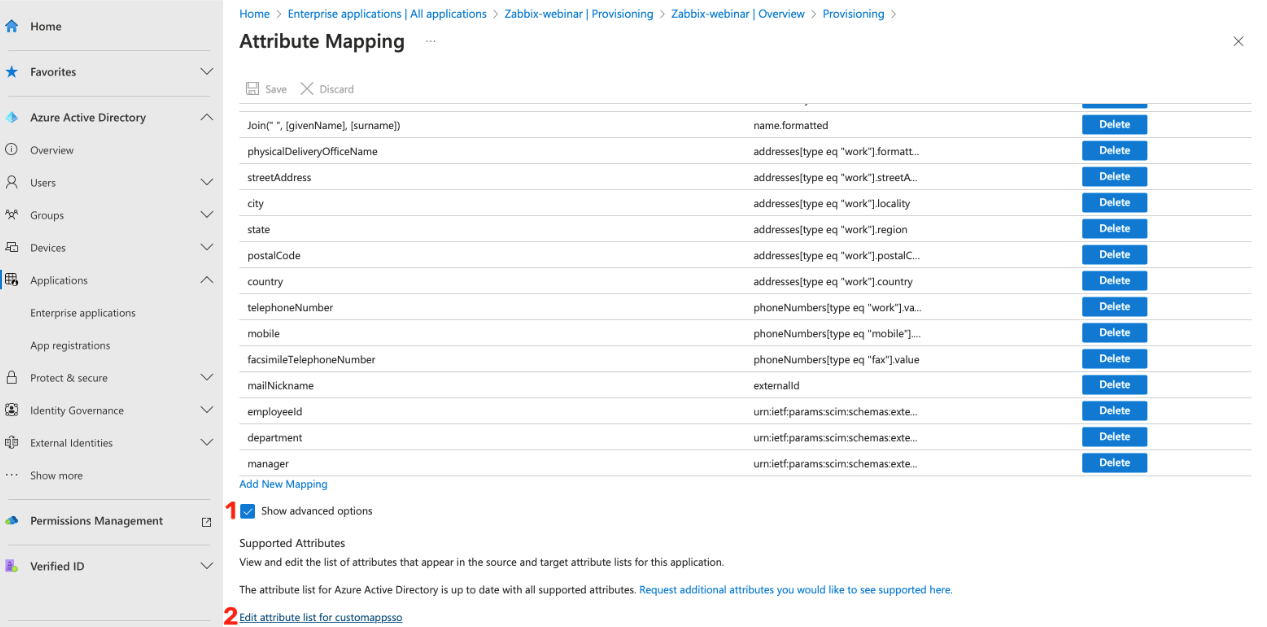
Task: Click the Devices icon
Action: (12, 247)
